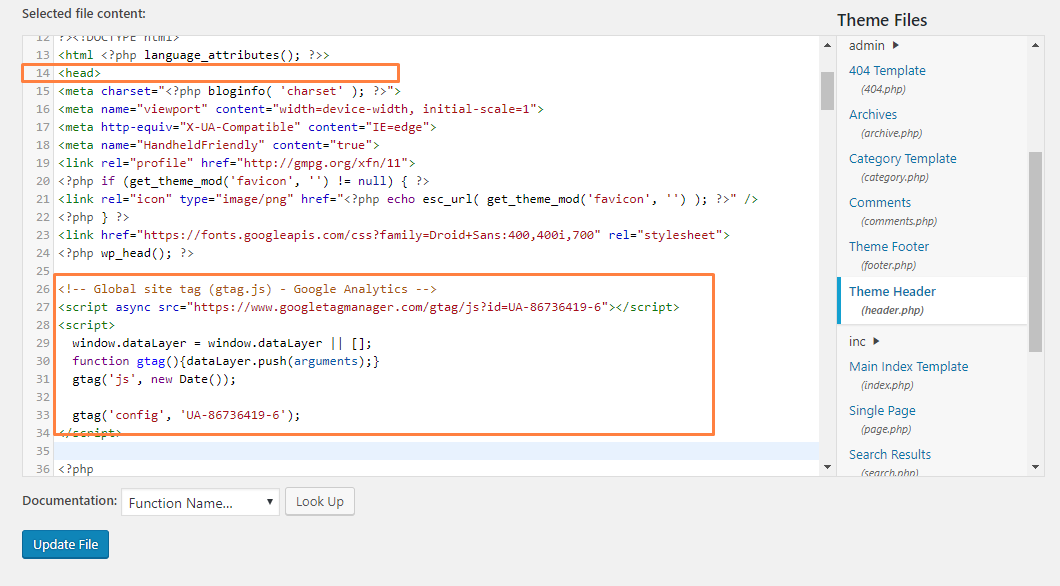This screenshot has width=1060, height=586.
Task: Click the code editor scroll up arrow
Action: [x=827, y=45]
